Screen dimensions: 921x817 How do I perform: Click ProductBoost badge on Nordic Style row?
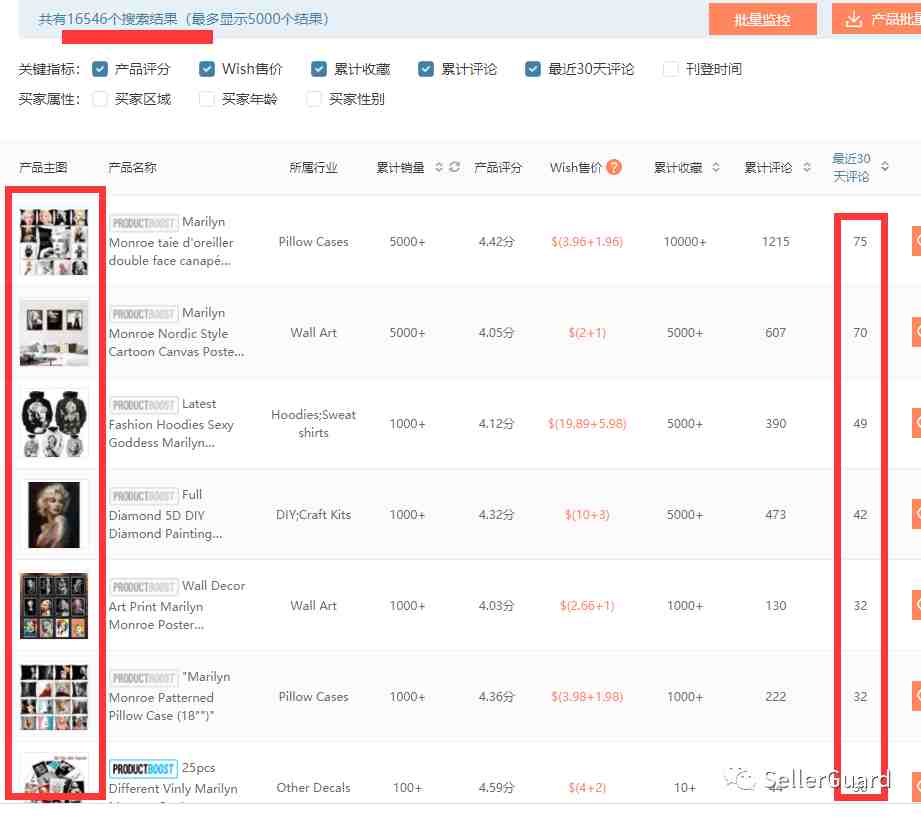pyautogui.click(x=143, y=314)
